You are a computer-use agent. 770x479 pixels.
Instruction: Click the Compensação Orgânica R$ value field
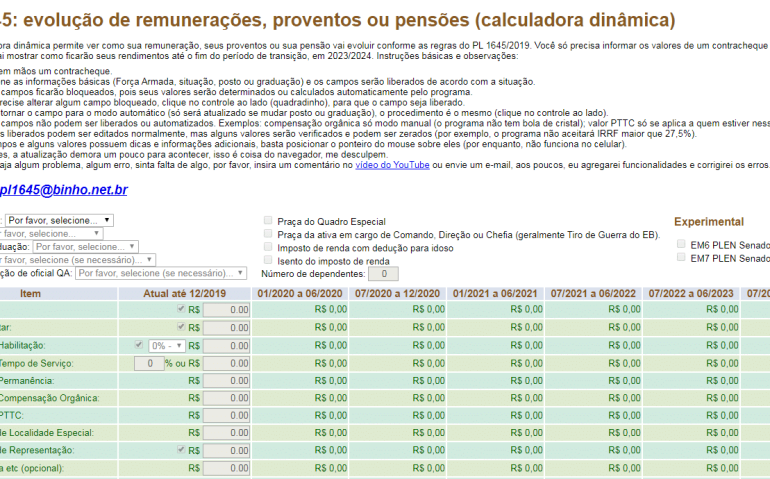coord(226,398)
